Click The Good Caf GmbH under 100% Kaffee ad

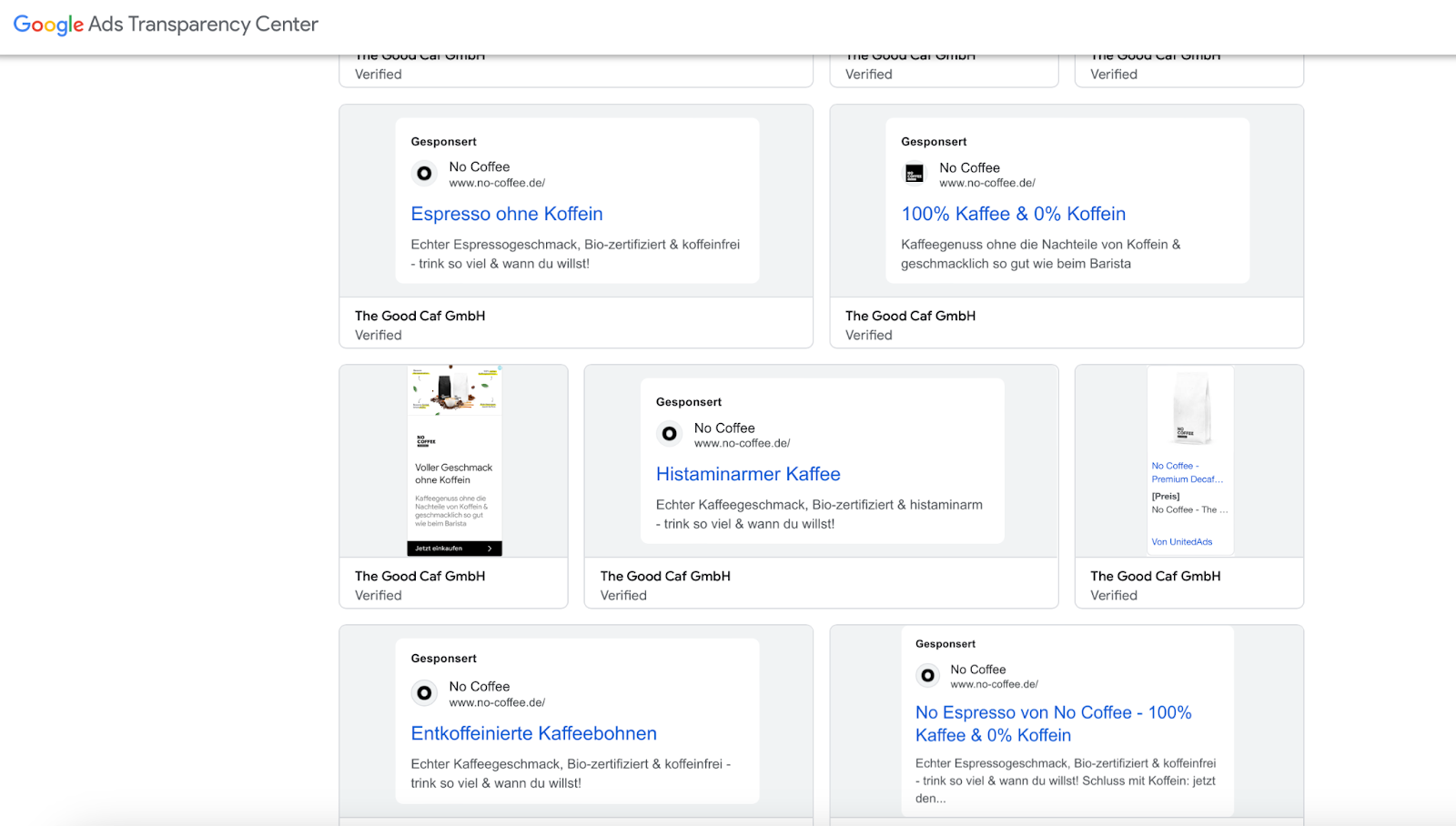911,316
